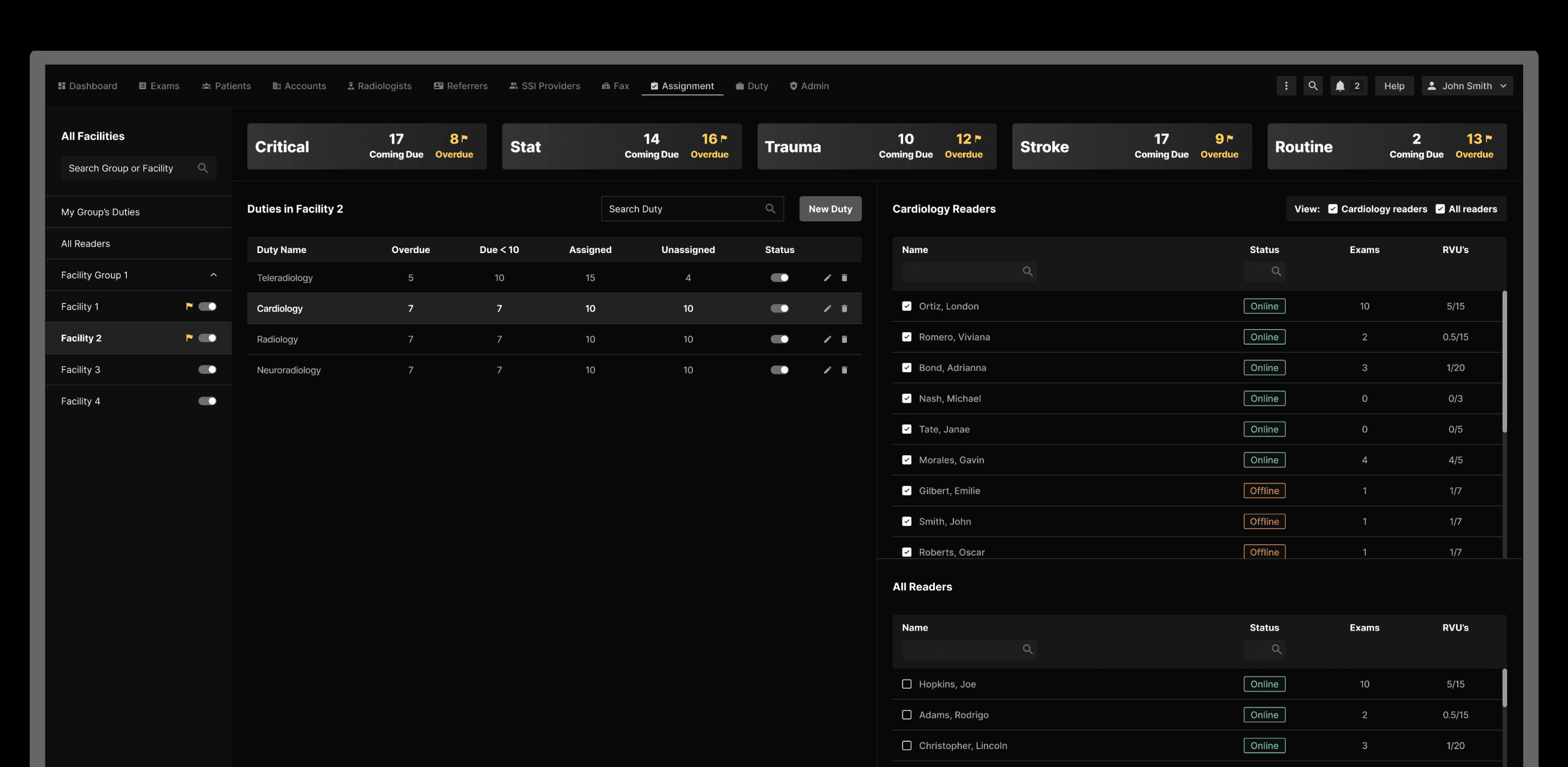Delete the Neuroradiology duty

coord(844,370)
